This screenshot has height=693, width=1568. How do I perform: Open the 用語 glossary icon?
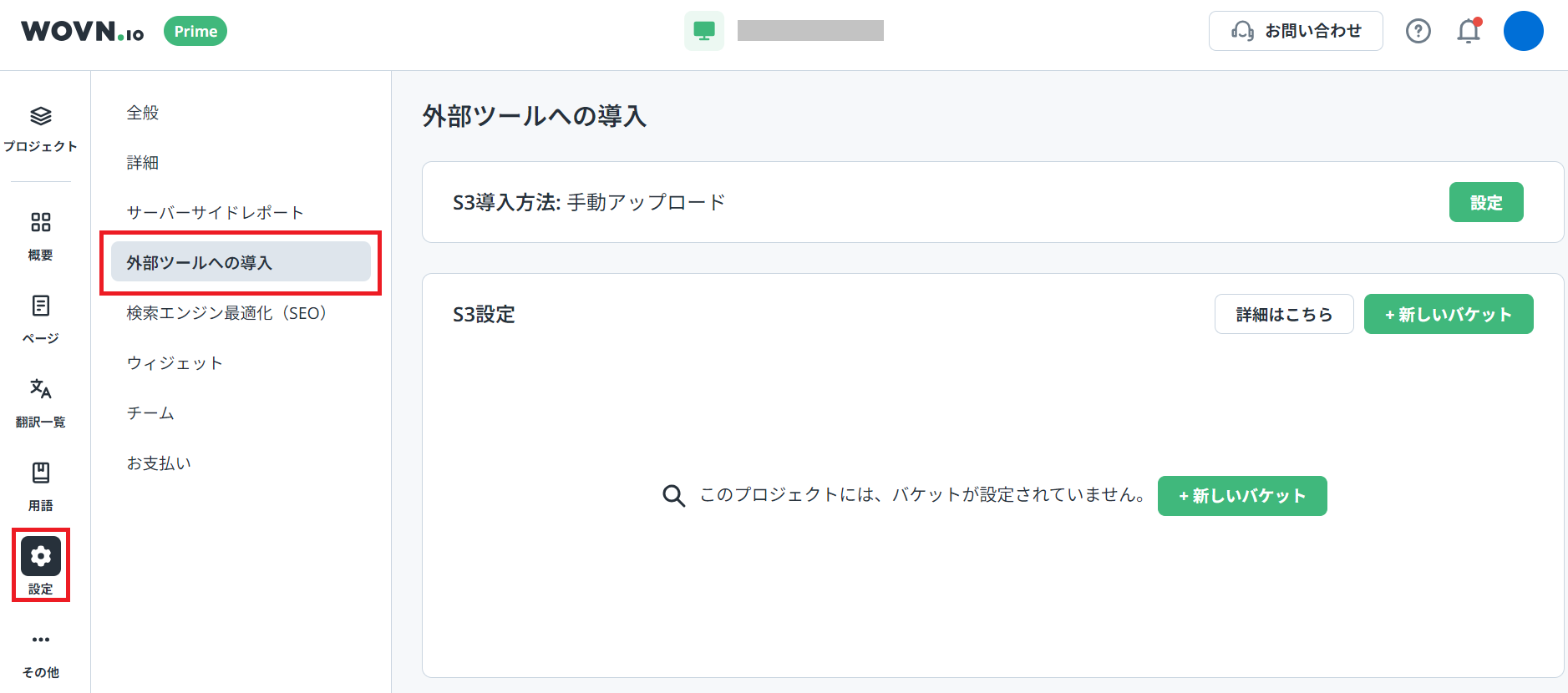[40, 473]
